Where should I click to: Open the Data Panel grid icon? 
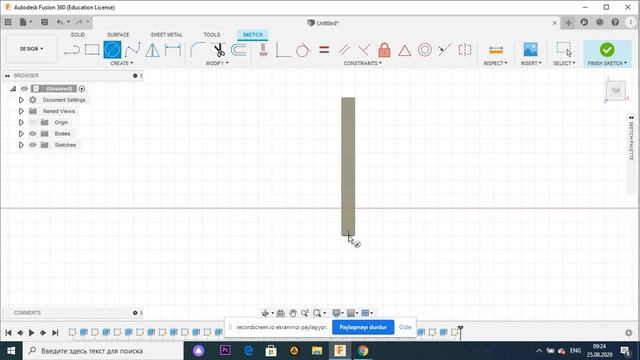pos(8,22)
